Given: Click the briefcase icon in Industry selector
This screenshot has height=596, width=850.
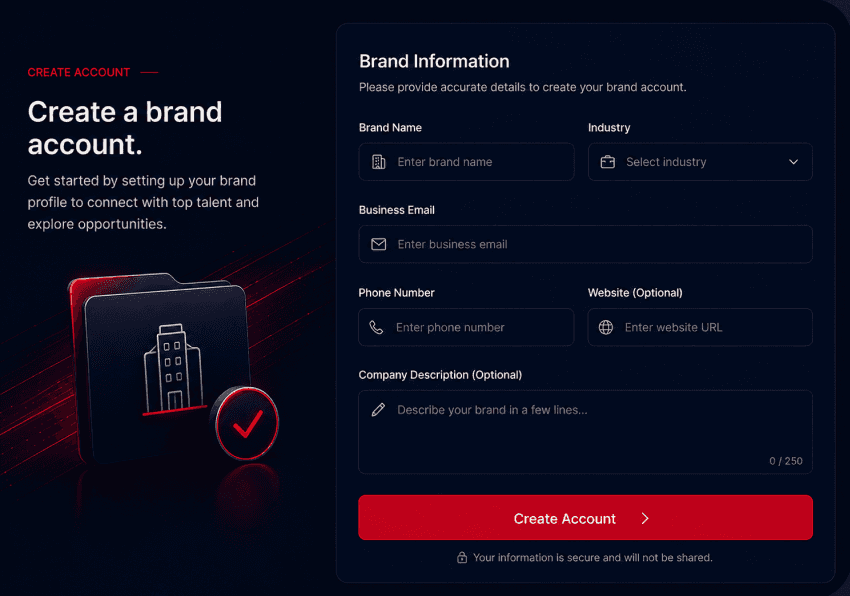Looking at the screenshot, I should [608, 162].
